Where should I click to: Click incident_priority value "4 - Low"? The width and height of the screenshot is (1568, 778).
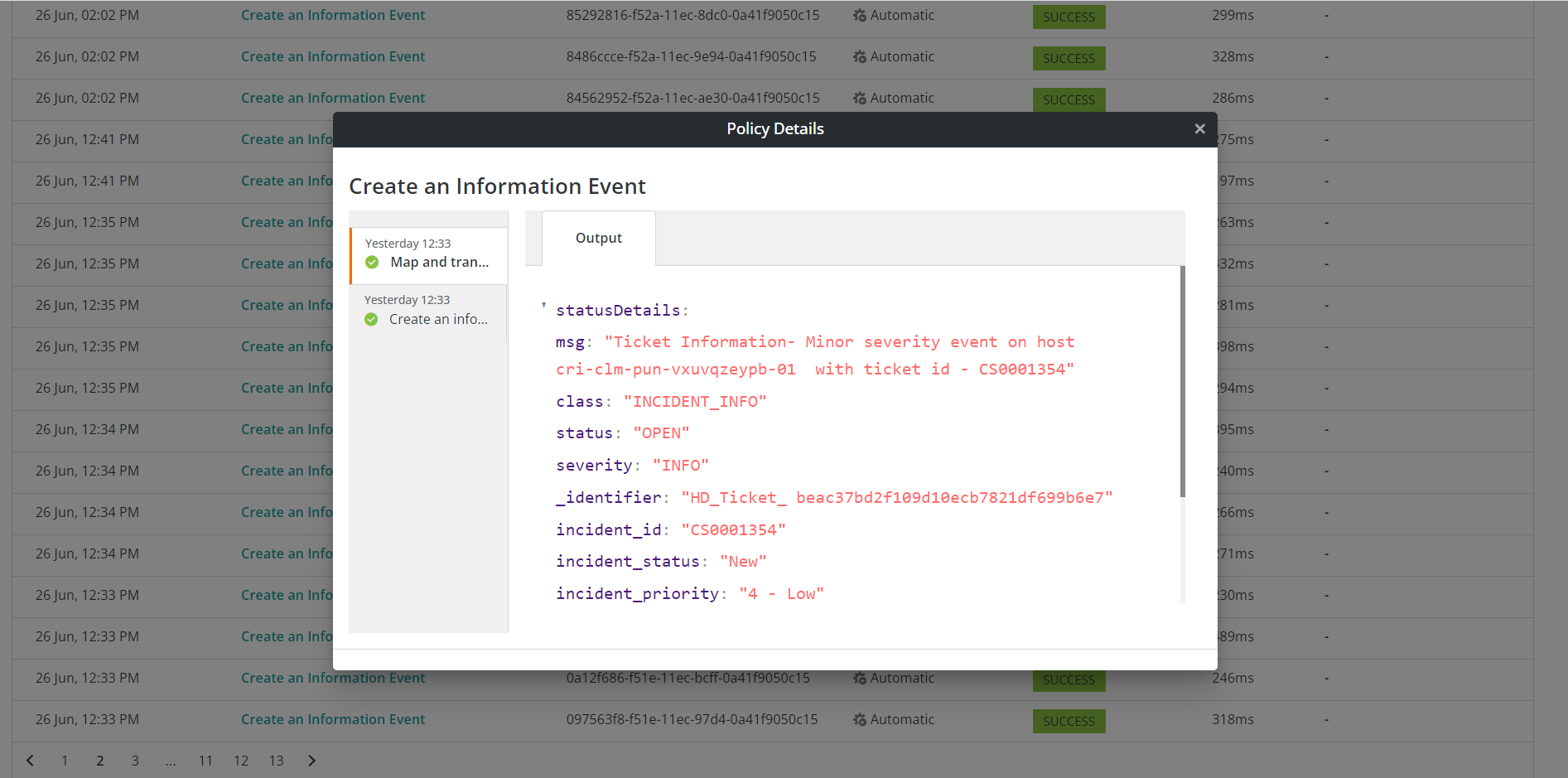(781, 594)
